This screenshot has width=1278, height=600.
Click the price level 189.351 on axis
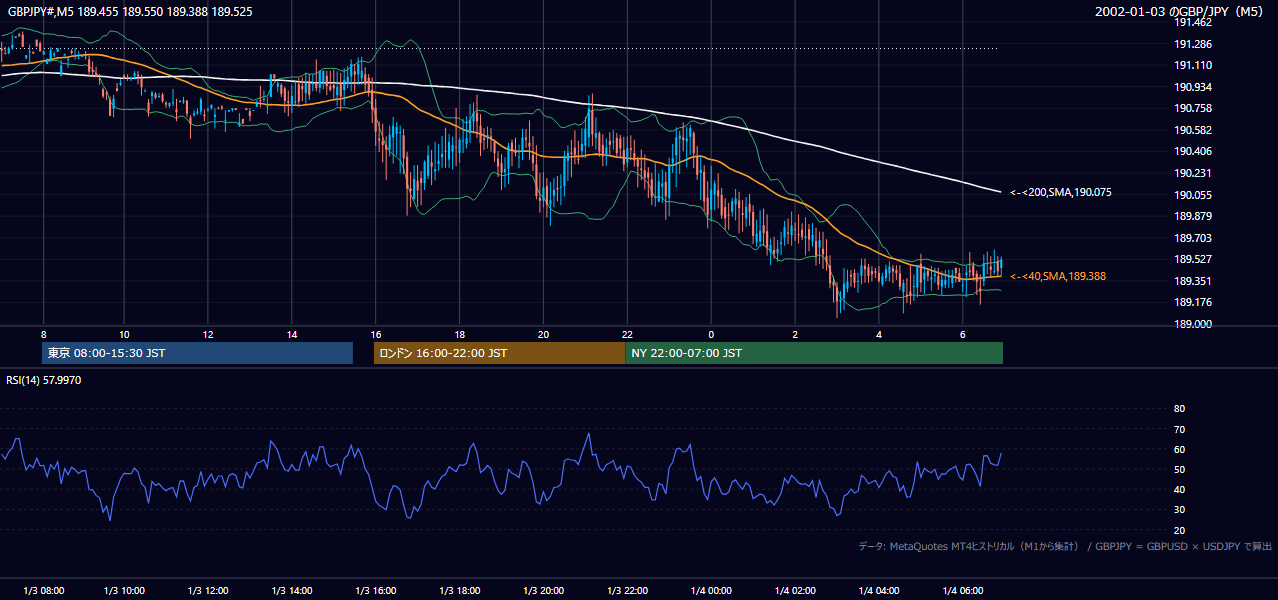[x=1193, y=281]
